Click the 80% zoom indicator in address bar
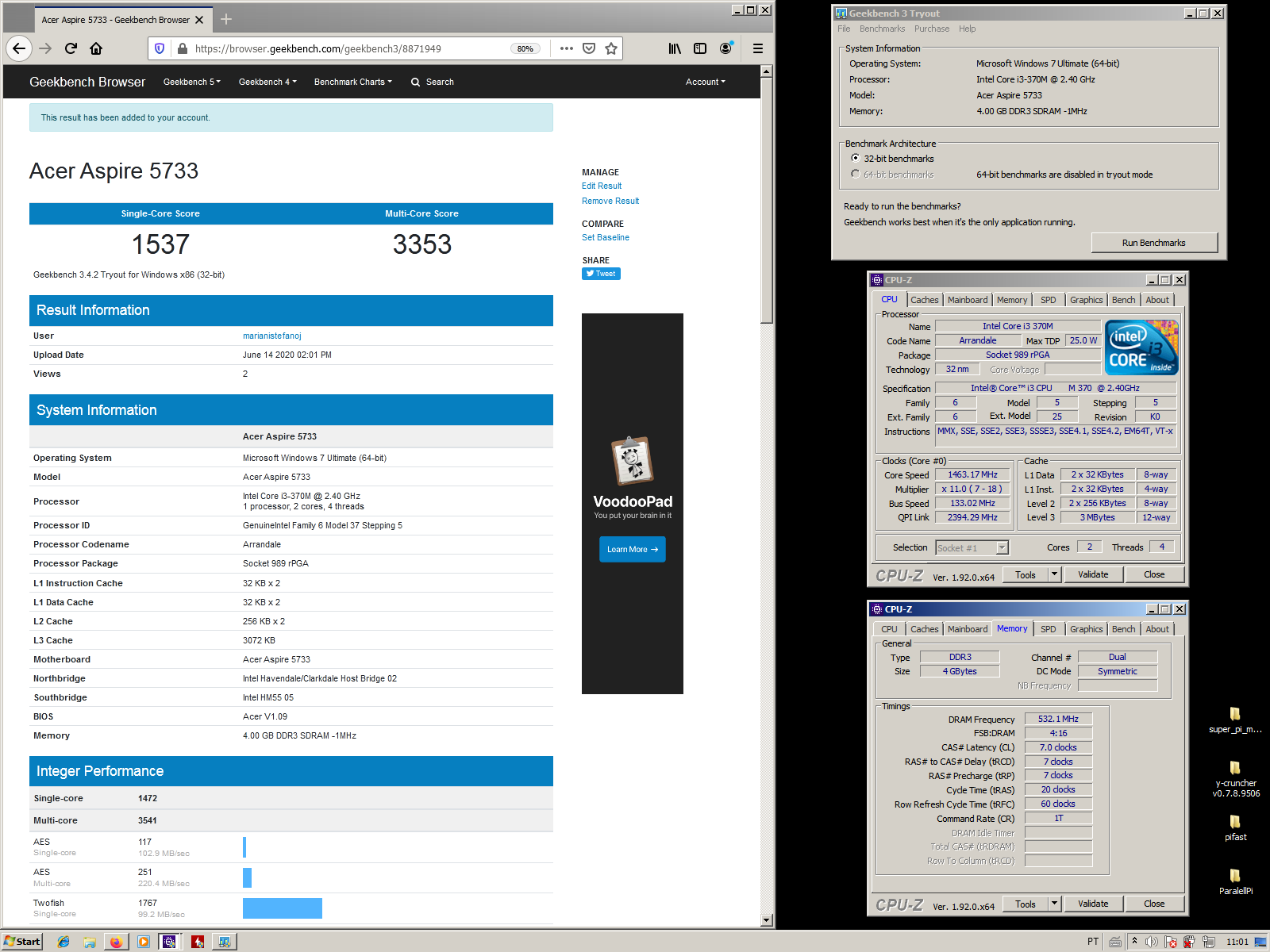1270x952 pixels. coord(525,48)
